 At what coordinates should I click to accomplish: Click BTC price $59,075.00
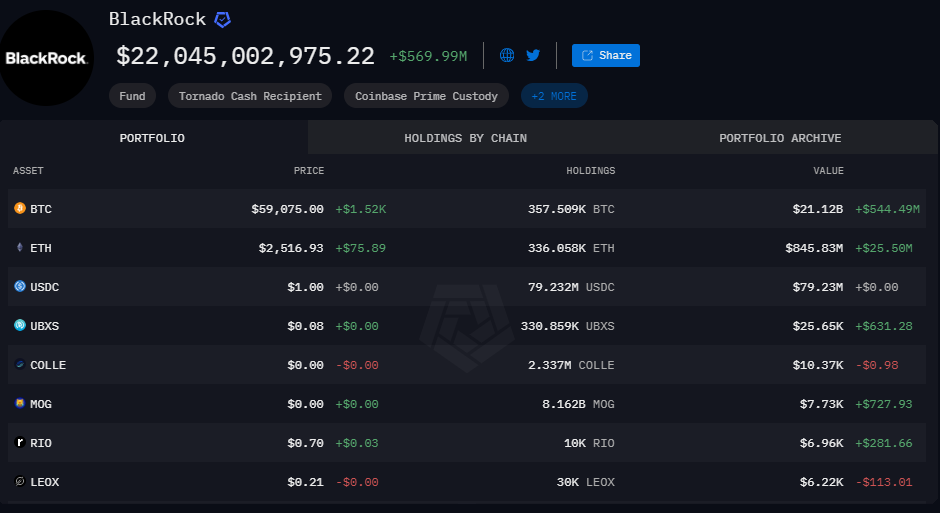288,209
